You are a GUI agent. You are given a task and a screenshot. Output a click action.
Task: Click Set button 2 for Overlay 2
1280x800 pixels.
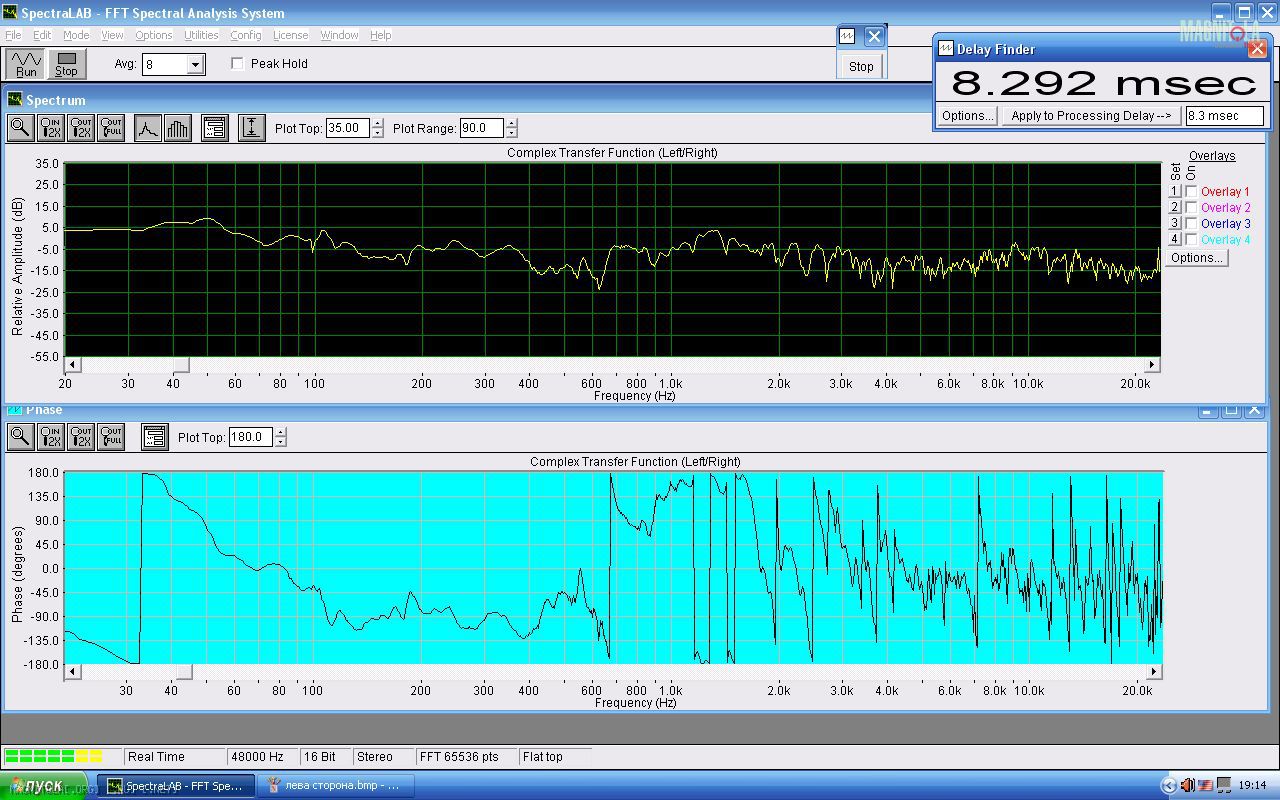pos(1175,208)
